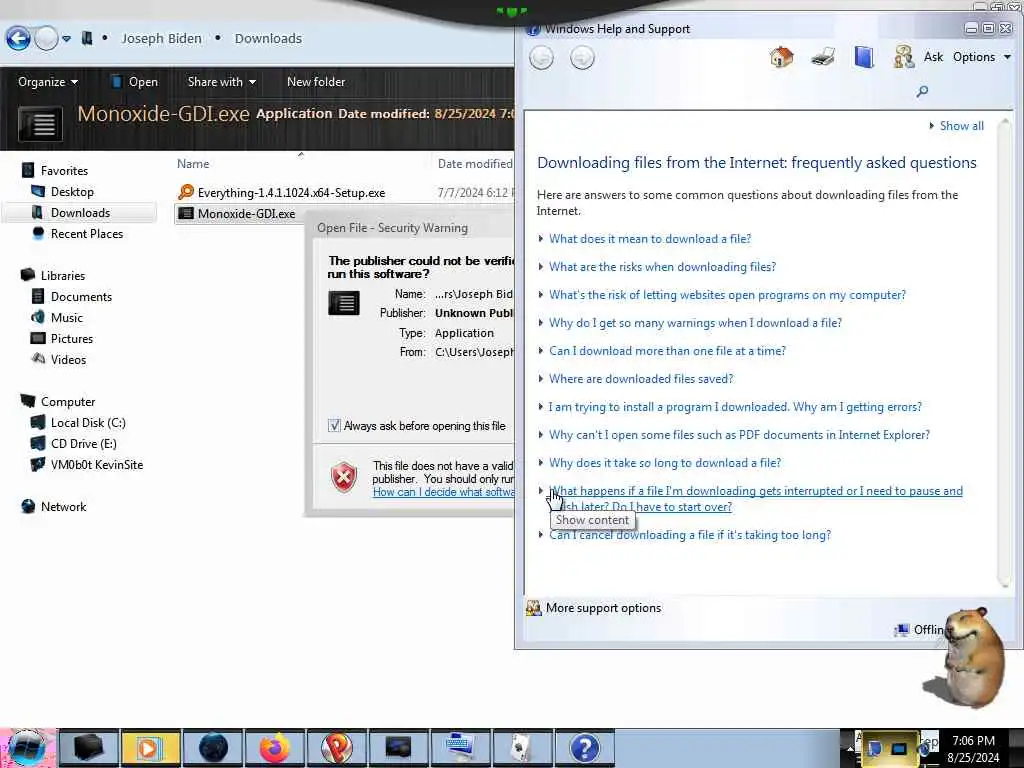Uncheck Always ask before opening this file
This screenshot has height=768, width=1024.
(x=334, y=426)
